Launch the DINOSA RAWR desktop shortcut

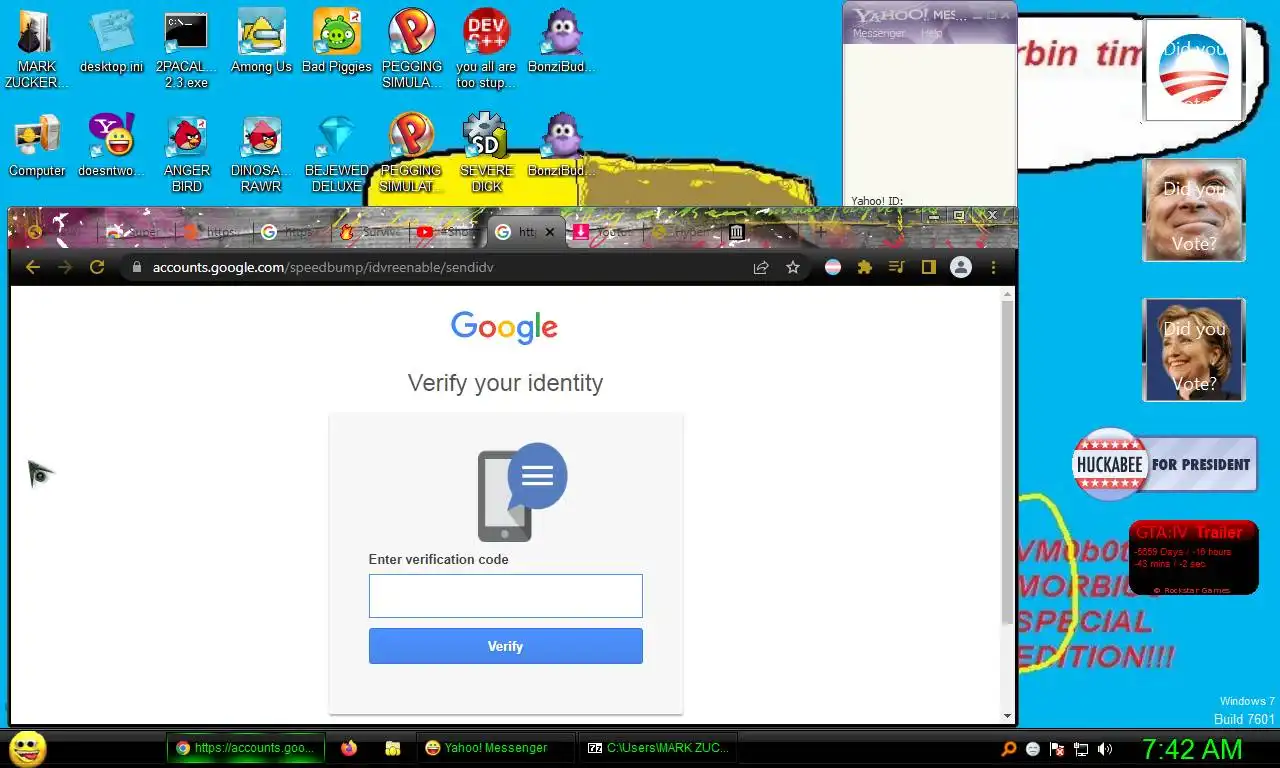click(x=261, y=152)
